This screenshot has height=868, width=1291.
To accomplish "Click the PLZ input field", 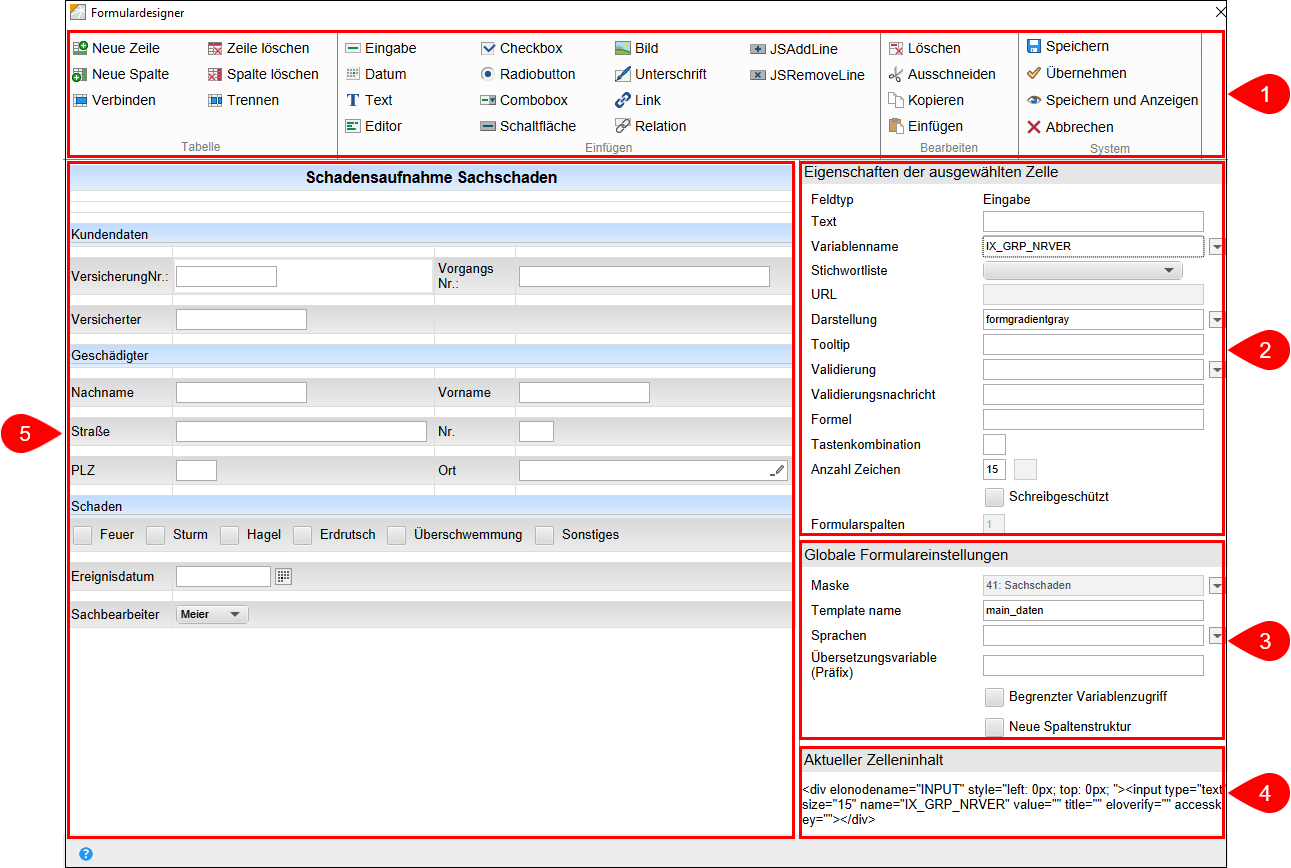I will [x=196, y=471].
